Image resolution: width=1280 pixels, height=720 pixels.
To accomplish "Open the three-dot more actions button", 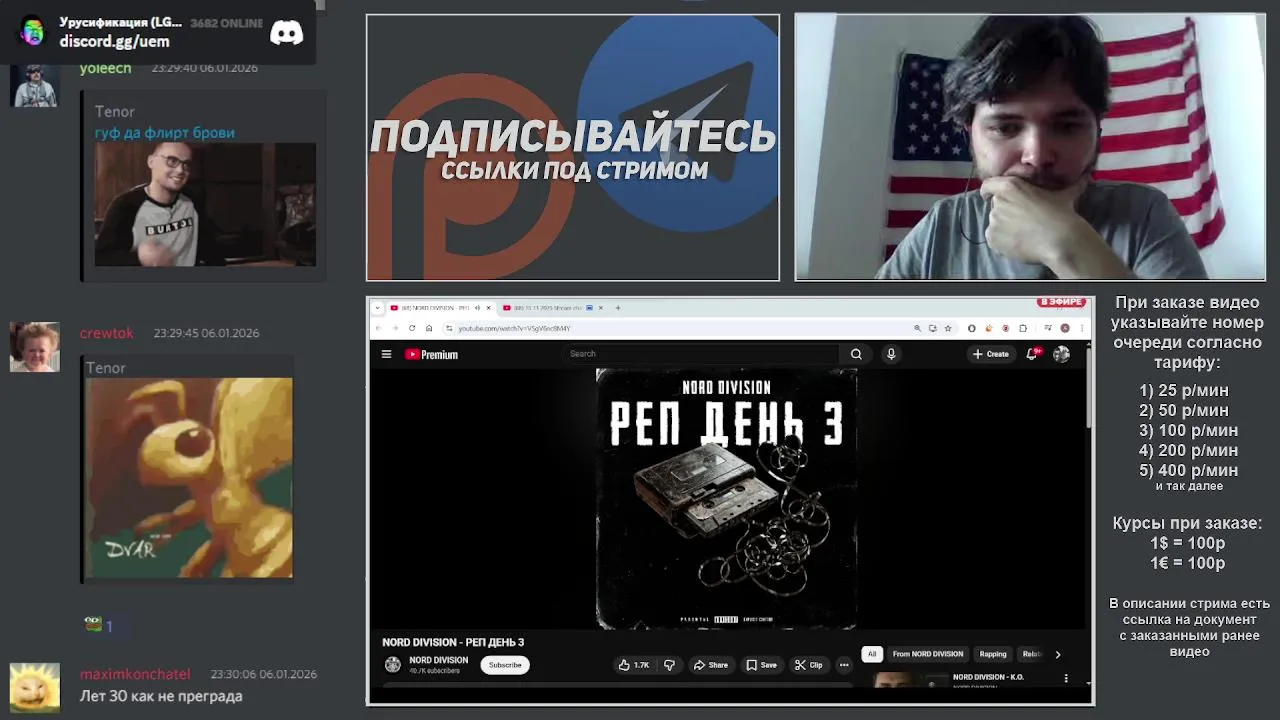I will coord(844,665).
